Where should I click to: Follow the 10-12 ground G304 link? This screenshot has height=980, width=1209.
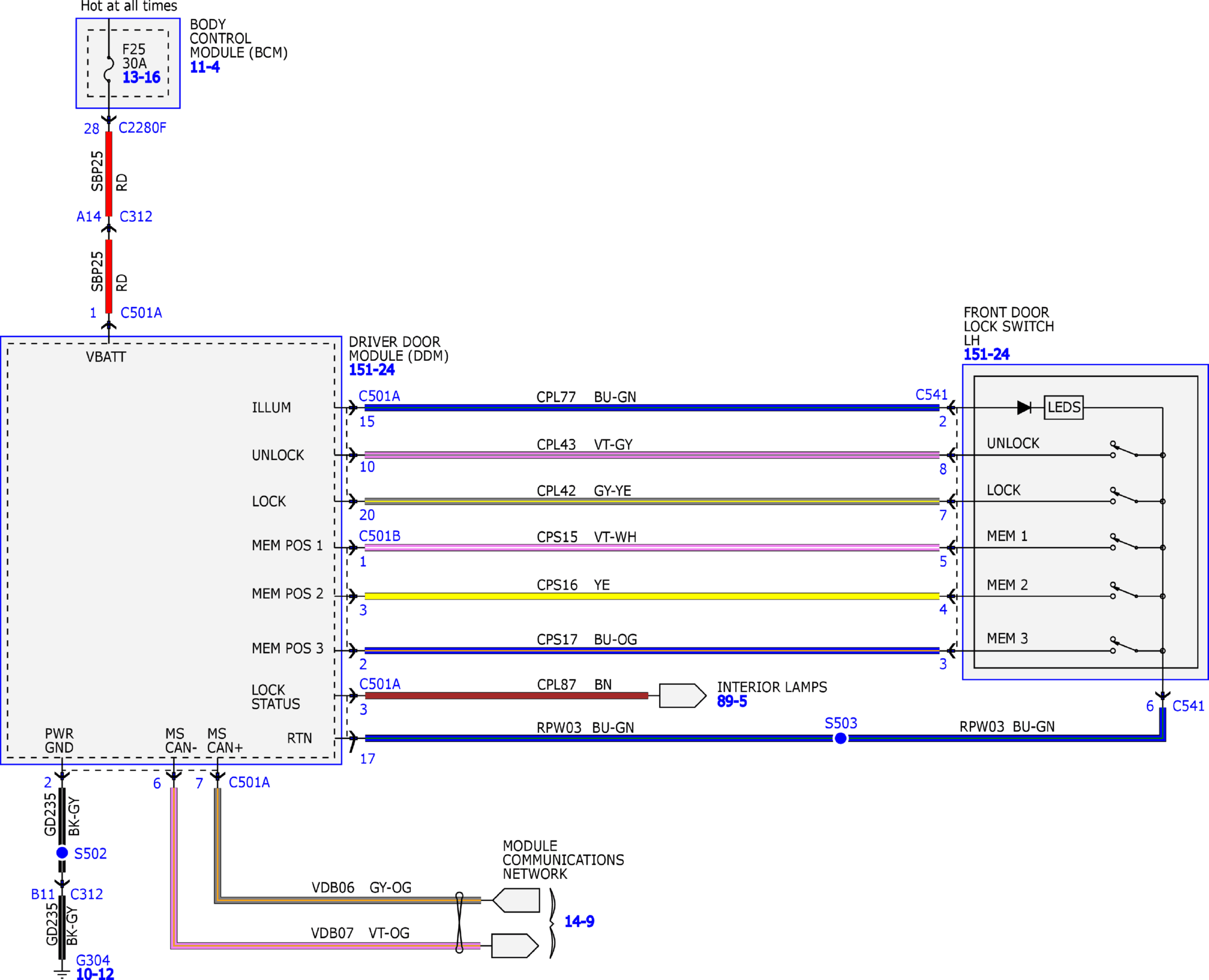tap(95, 974)
